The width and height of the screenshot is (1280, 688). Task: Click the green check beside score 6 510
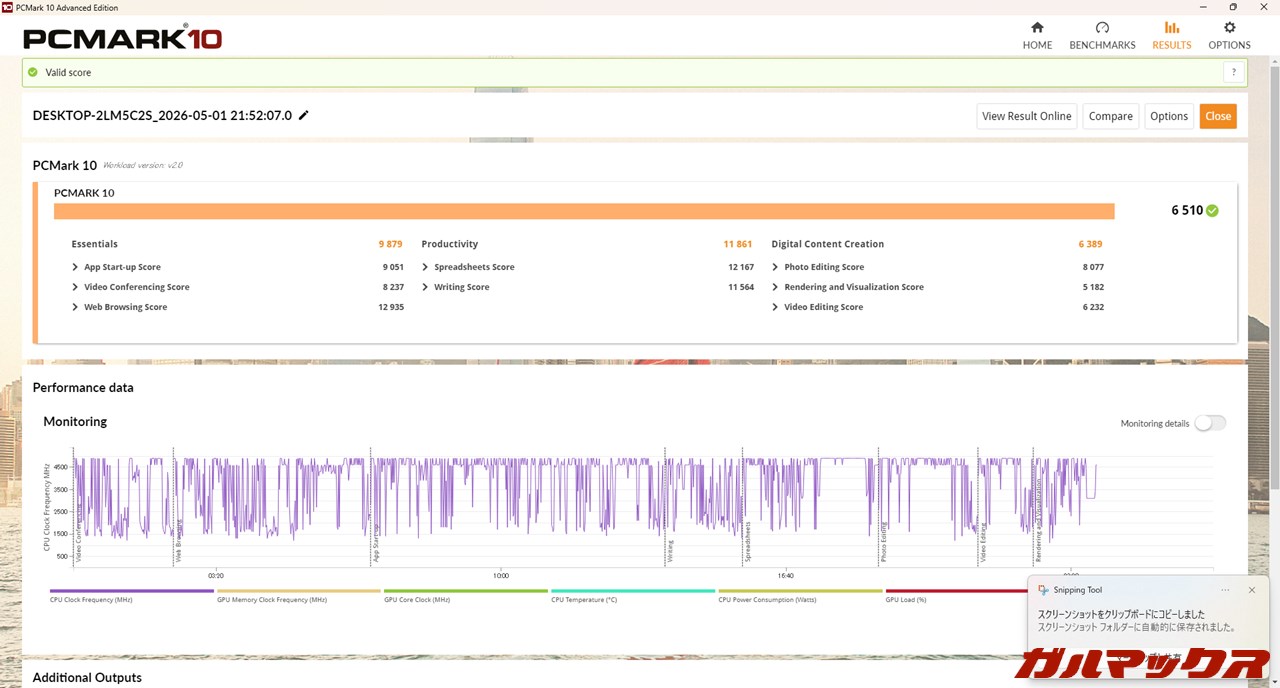[1212, 211]
